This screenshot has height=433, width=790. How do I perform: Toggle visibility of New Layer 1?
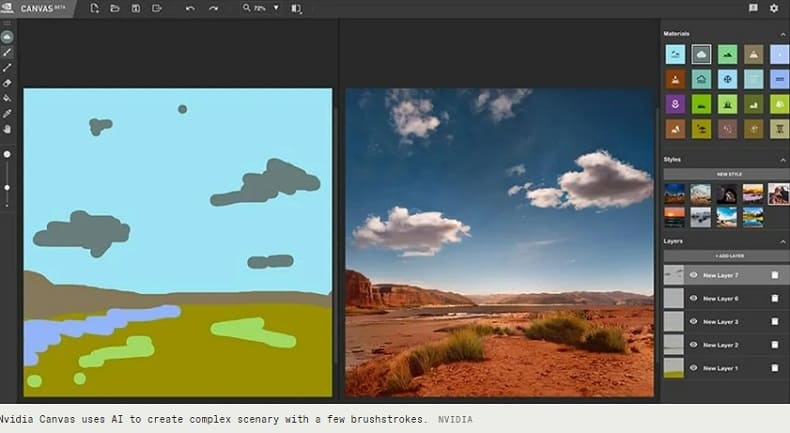pos(693,368)
